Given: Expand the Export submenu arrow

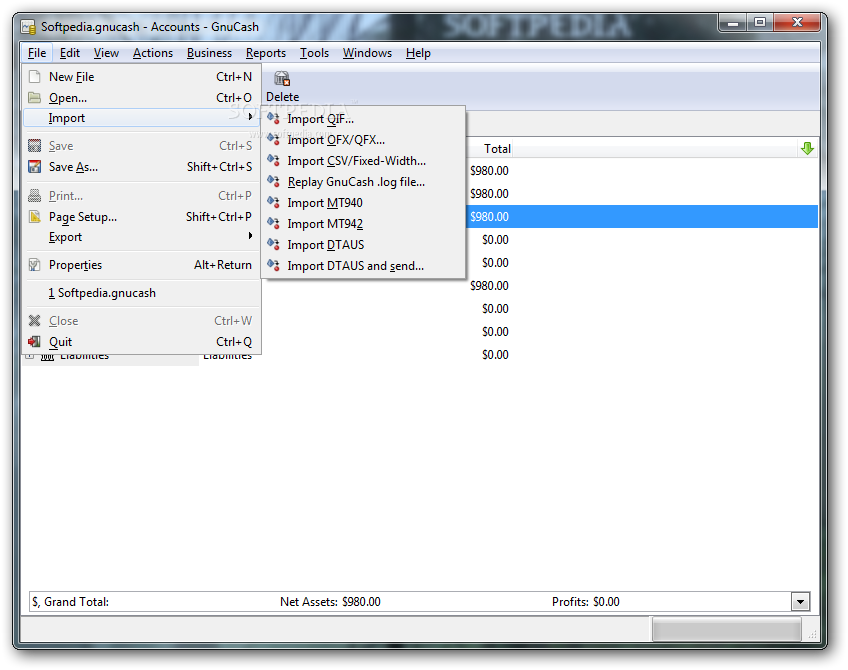Looking at the screenshot, I should click(250, 236).
